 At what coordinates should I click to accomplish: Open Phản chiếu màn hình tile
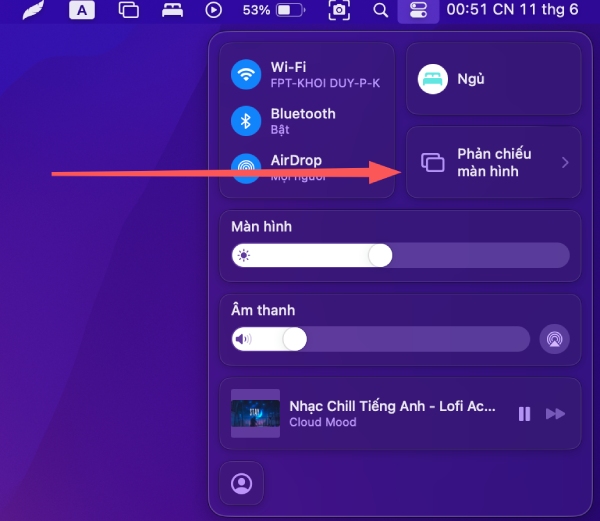(x=494, y=163)
